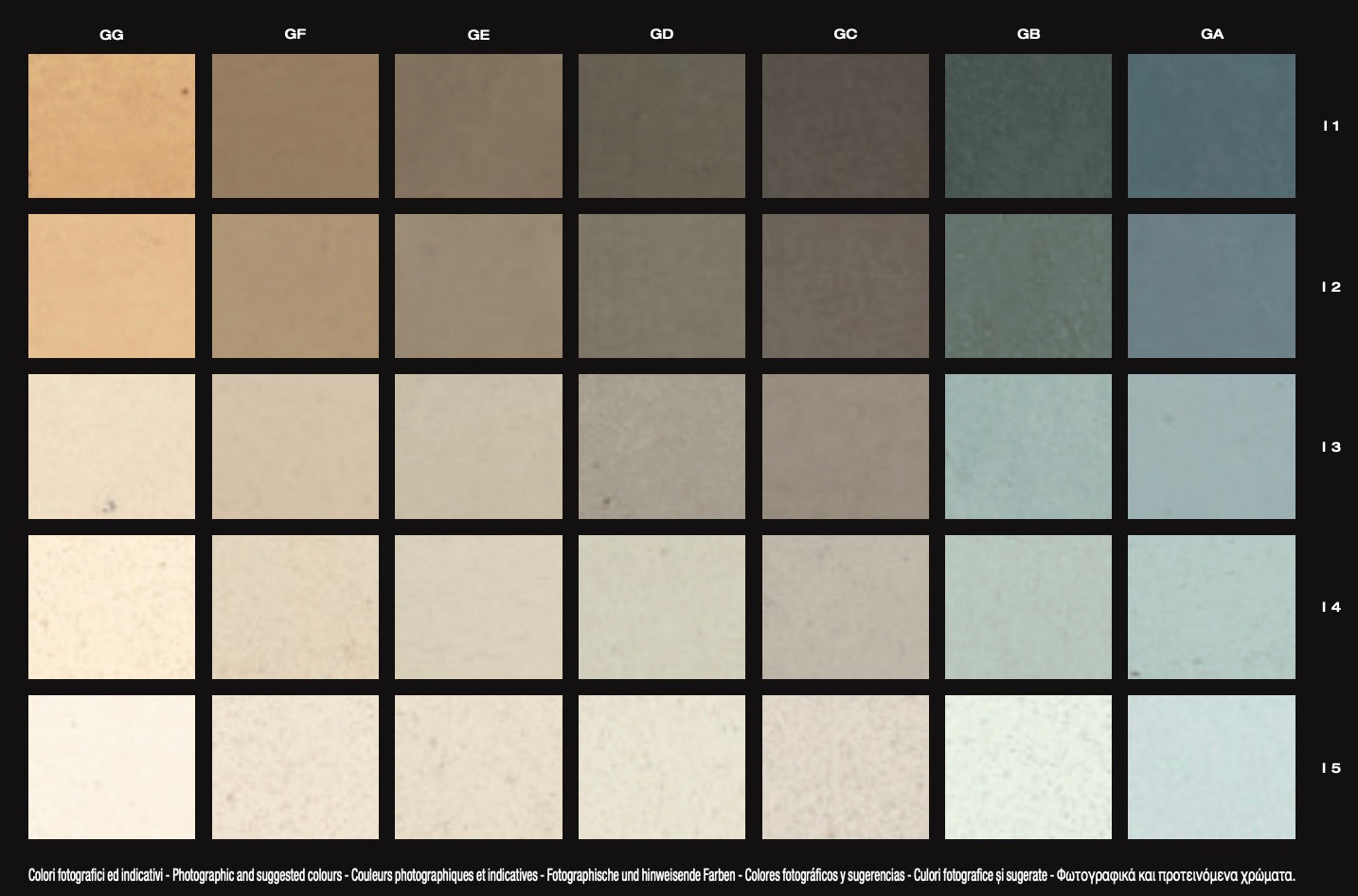Pick the GA I1 dark blue swatch
Image resolution: width=1358 pixels, height=896 pixels.
click(1211, 126)
